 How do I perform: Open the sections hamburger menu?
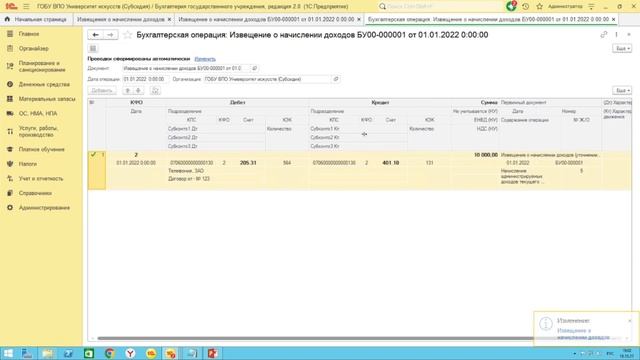point(26,7)
